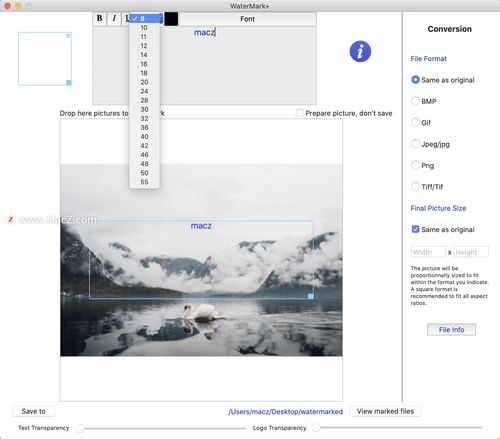
Task: Open the black text color swatch
Action: [x=171, y=19]
